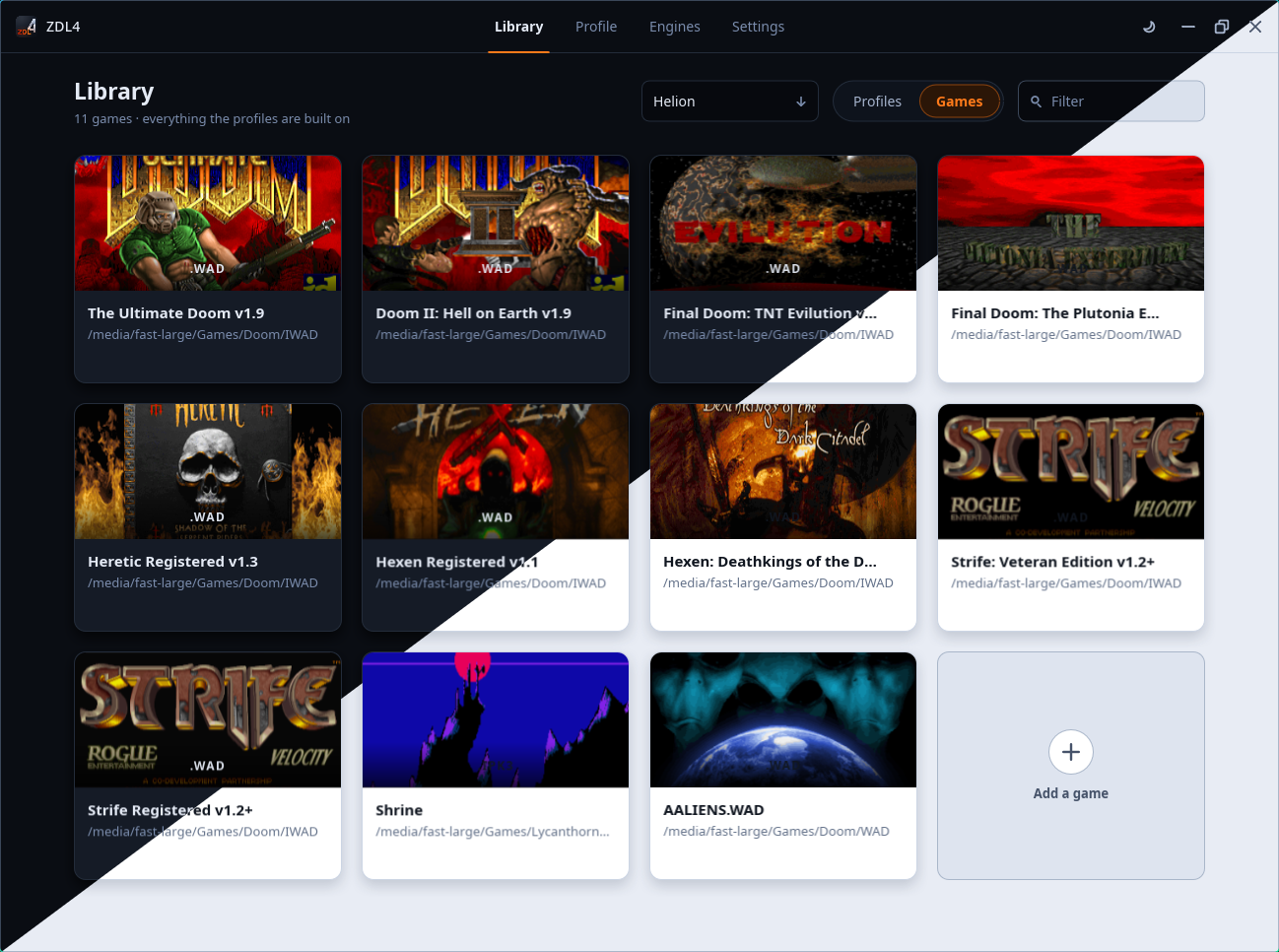The image size is (1279, 952).
Task: Select the Games view toggle
Action: pos(960,102)
